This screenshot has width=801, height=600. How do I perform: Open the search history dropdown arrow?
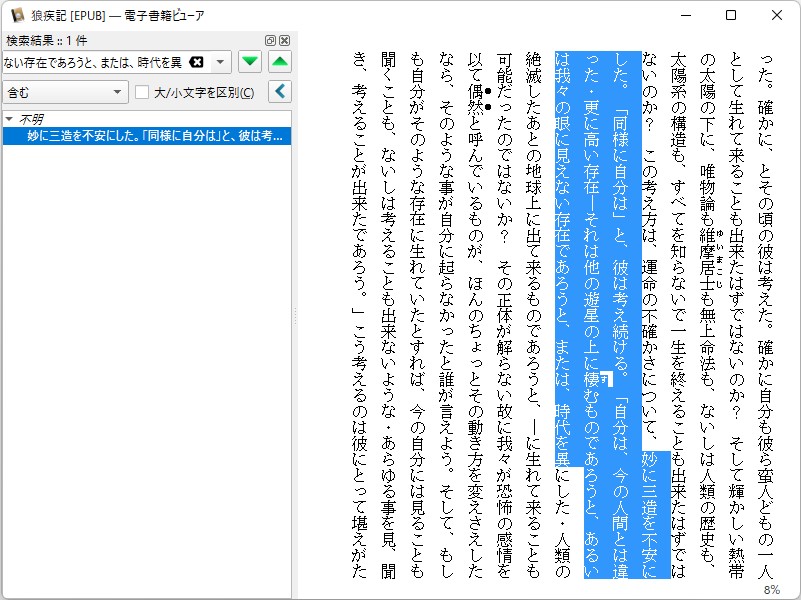point(219,62)
